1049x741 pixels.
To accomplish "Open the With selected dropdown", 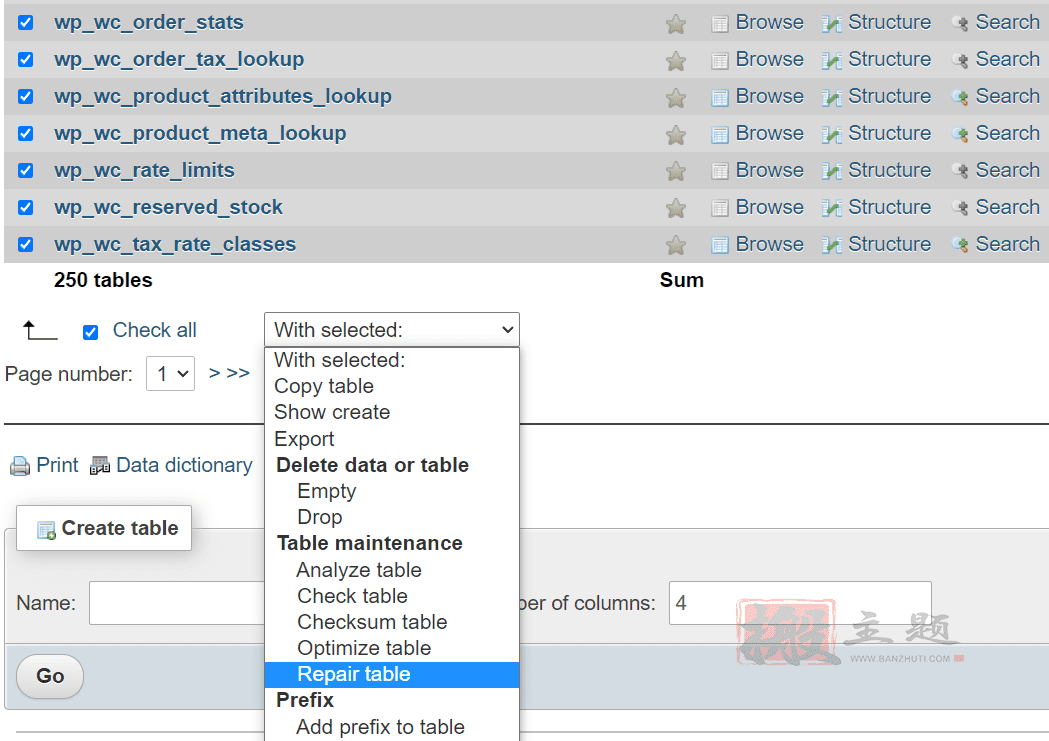I will (x=392, y=330).
